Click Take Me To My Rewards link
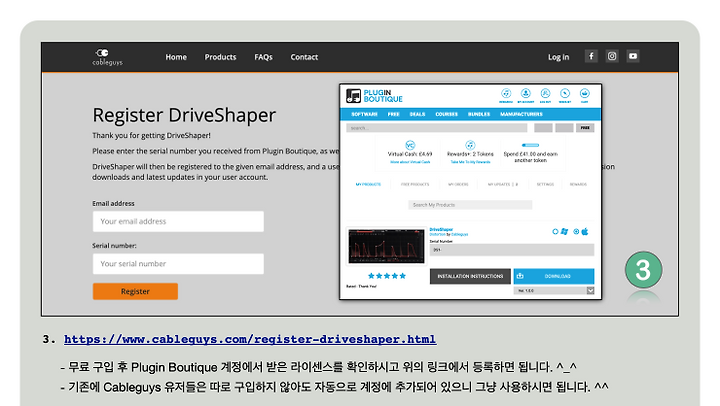This screenshot has height=406, width=720. (x=470, y=162)
